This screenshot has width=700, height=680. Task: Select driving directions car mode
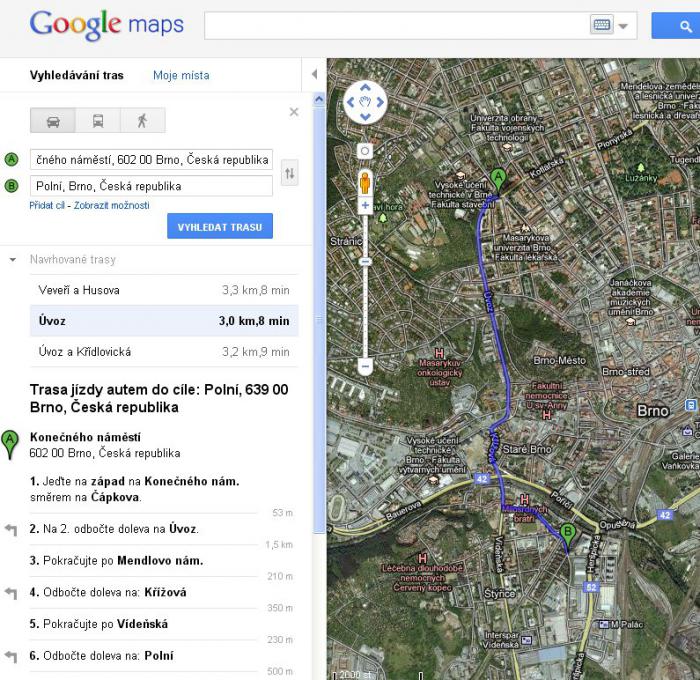[53, 121]
